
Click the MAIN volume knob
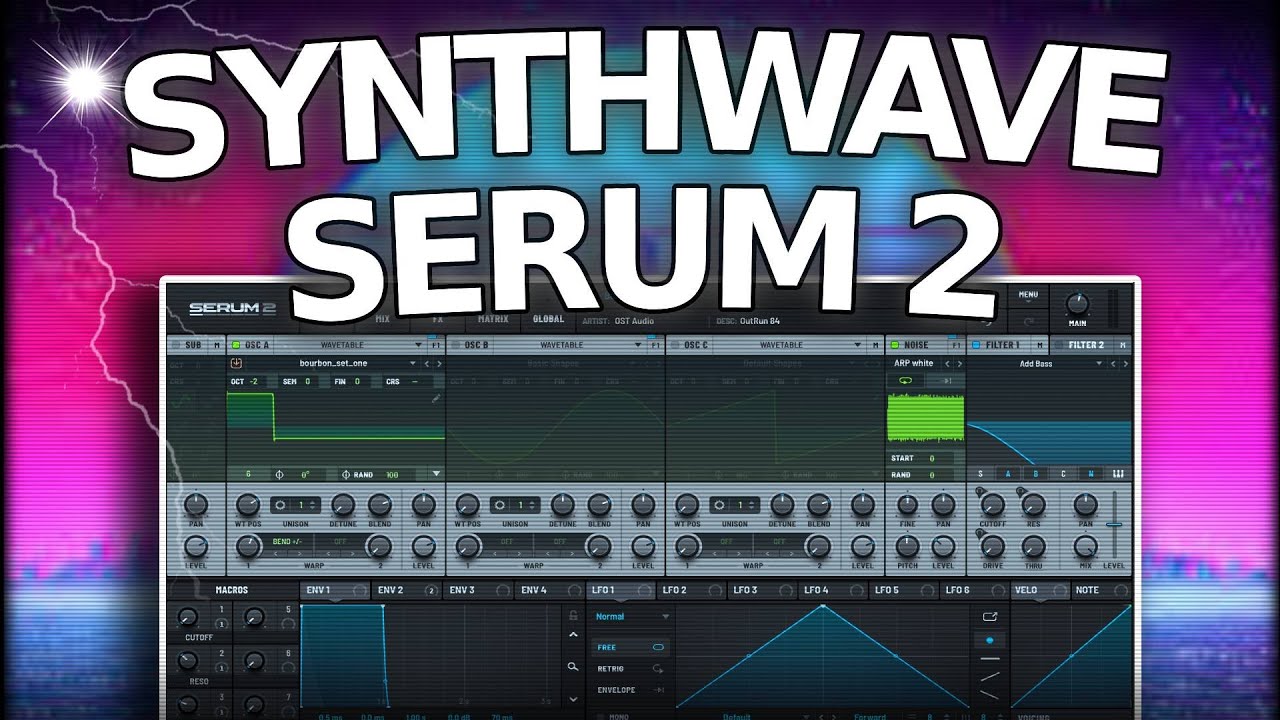click(1077, 304)
